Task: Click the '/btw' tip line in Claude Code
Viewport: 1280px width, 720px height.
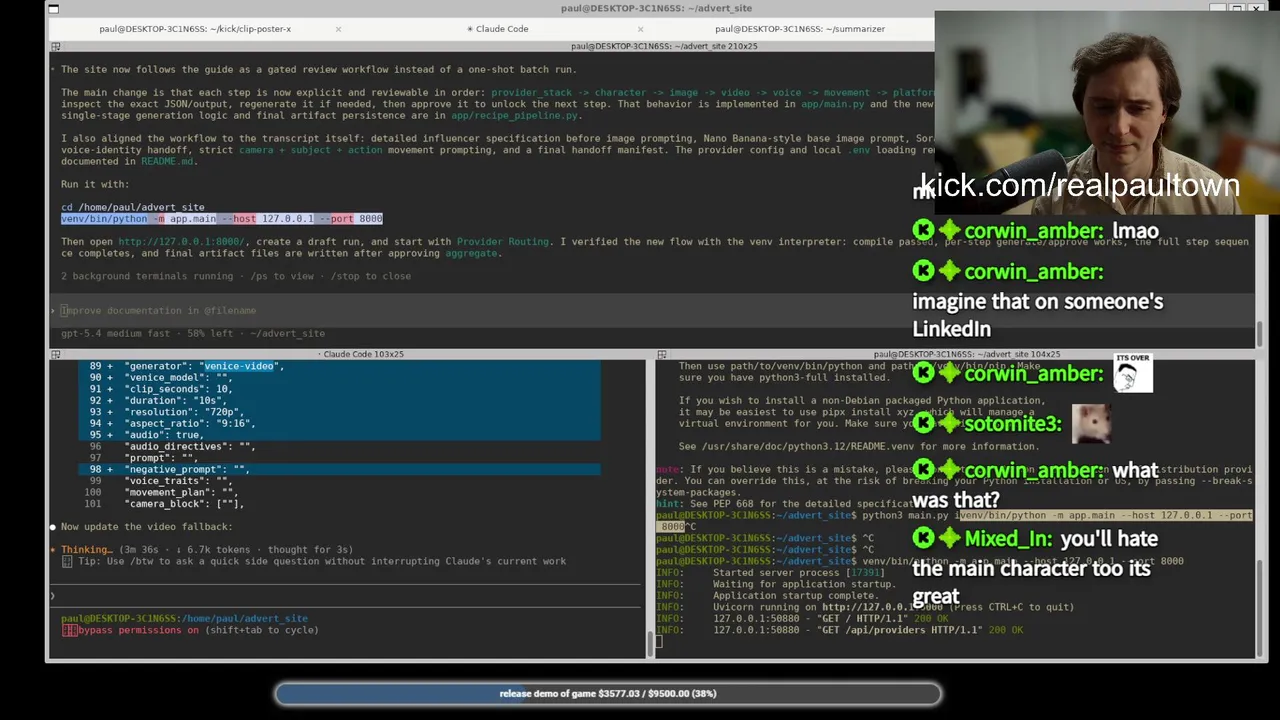Action: [314, 562]
